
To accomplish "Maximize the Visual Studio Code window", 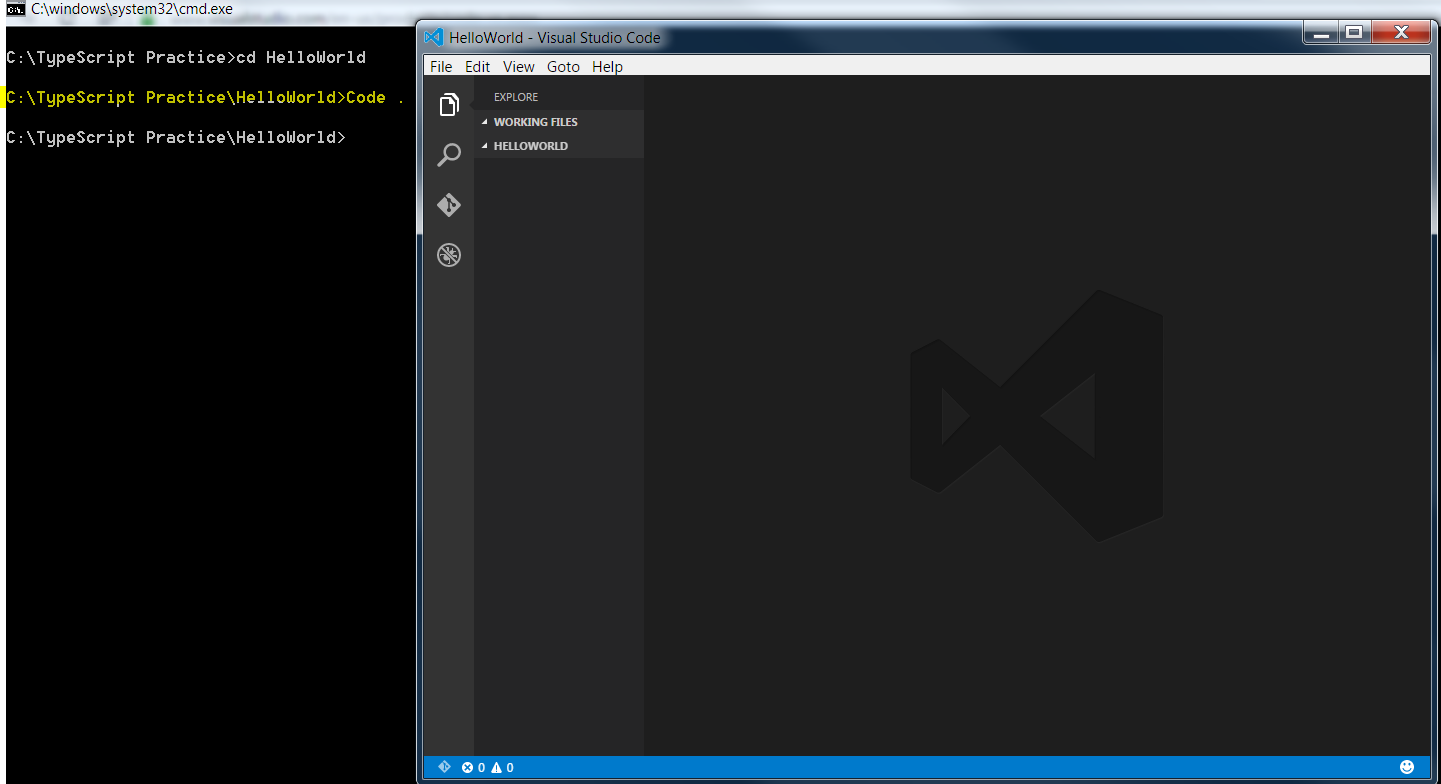I will click(1354, 33).
